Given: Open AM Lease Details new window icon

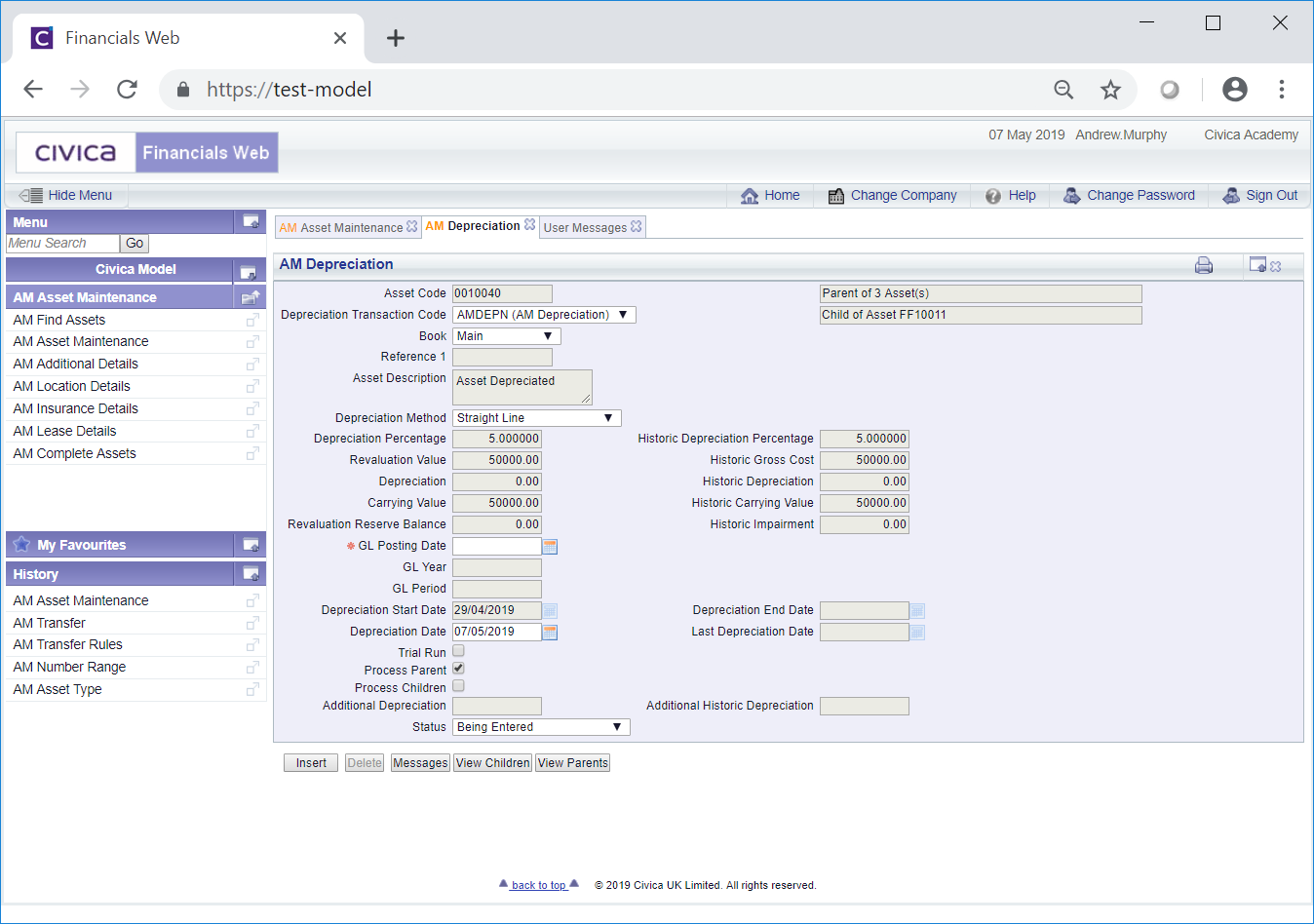Looking at the screenshot, I should tap(252, 432).
